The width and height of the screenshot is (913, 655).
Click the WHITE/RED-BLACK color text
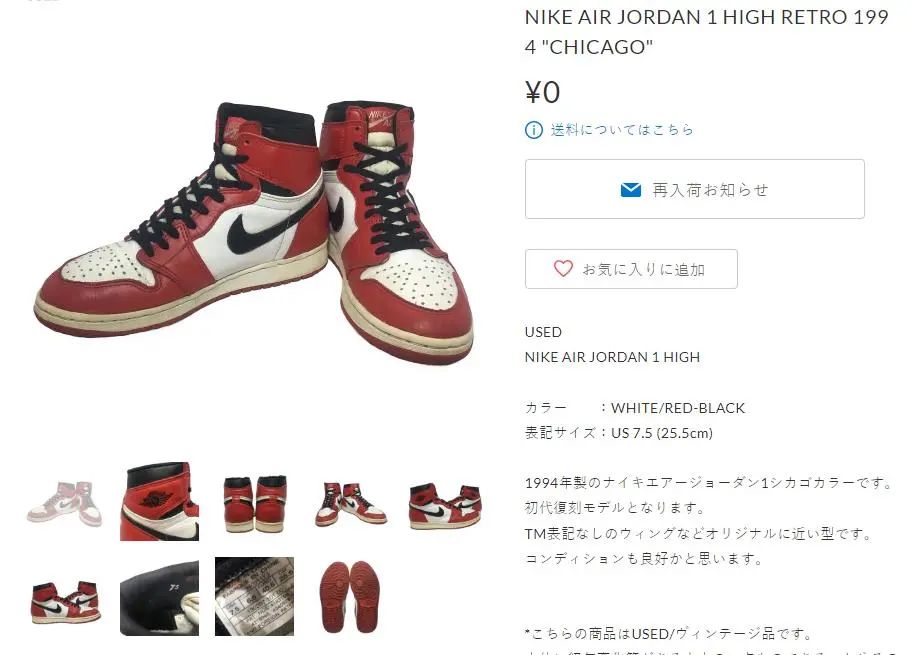678,408
